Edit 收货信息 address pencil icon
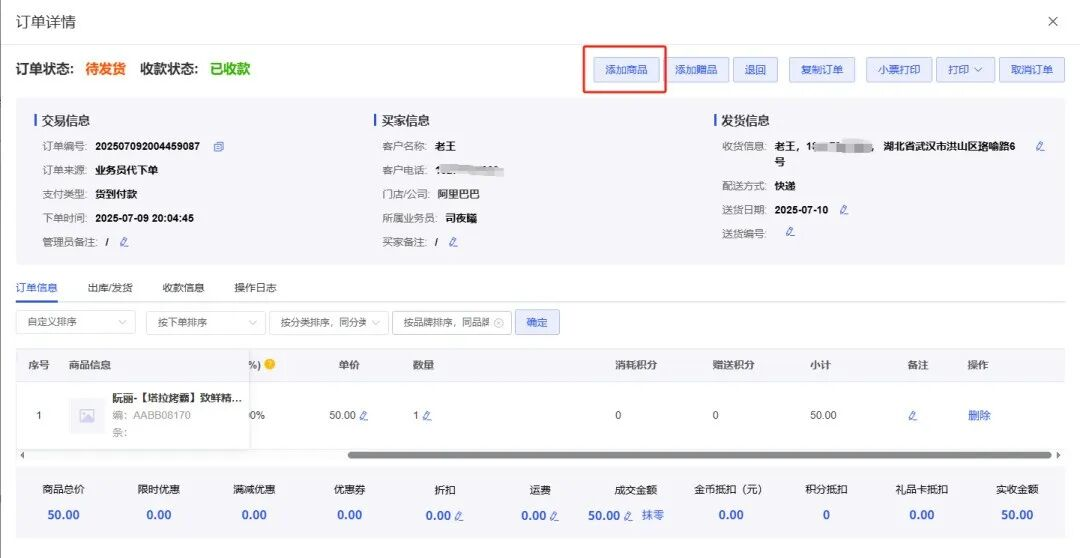 click(1040, 146)
